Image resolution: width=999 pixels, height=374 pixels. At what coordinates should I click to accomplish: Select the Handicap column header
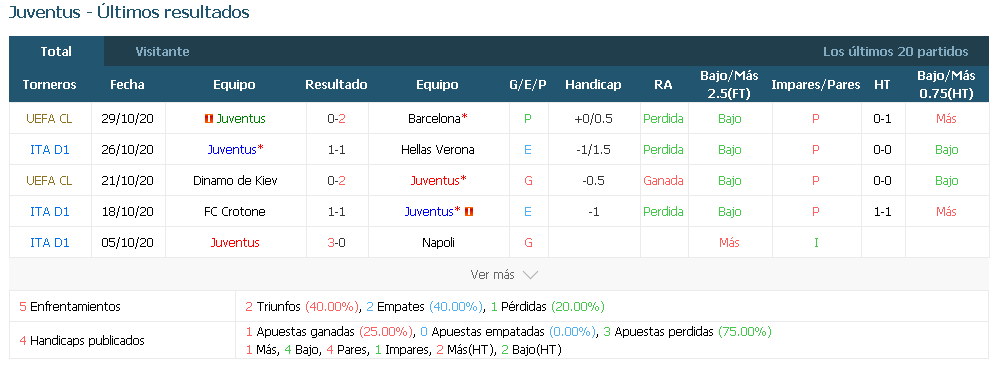point(593,85)
